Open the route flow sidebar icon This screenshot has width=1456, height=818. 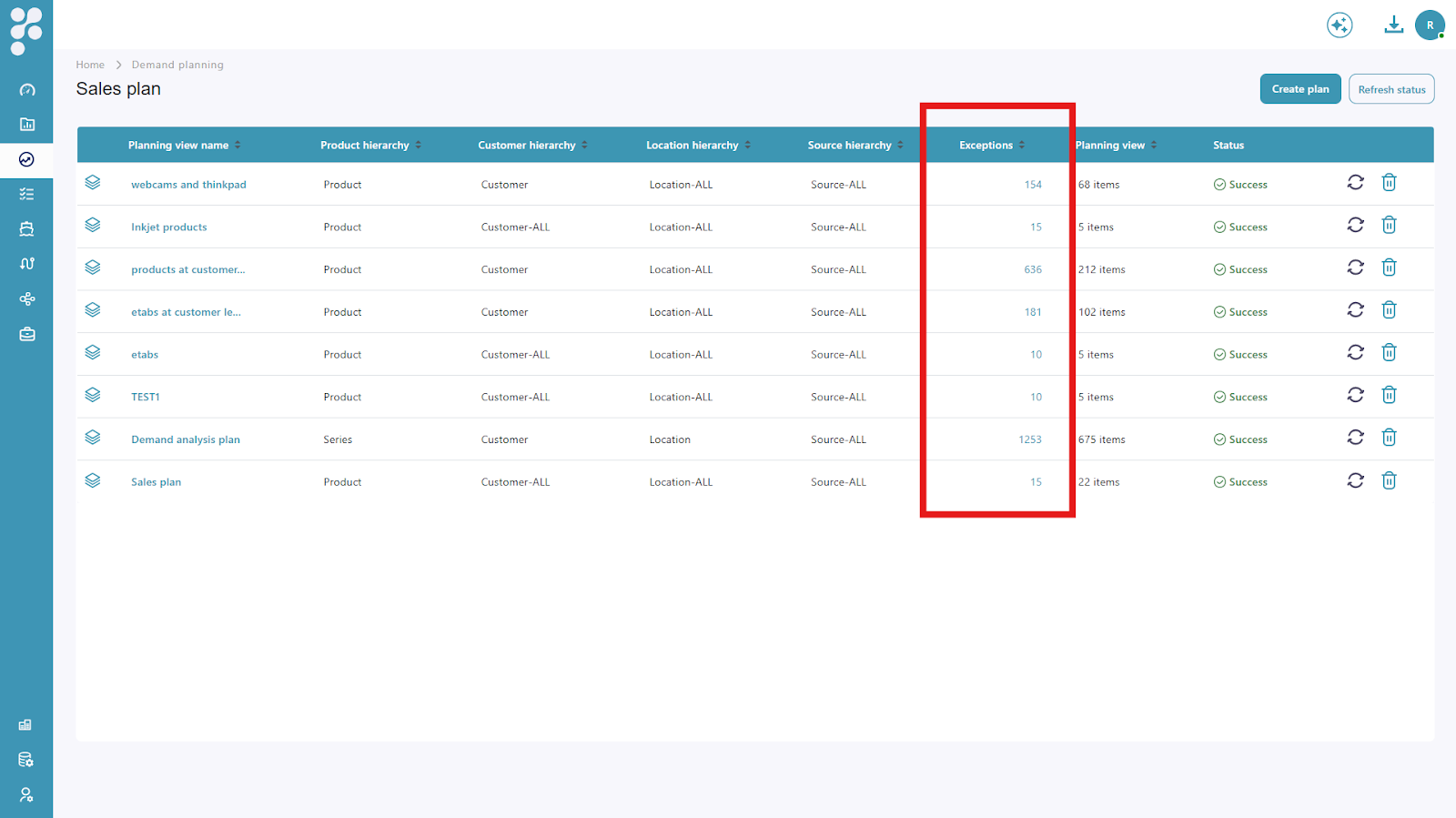pos(27,264)
